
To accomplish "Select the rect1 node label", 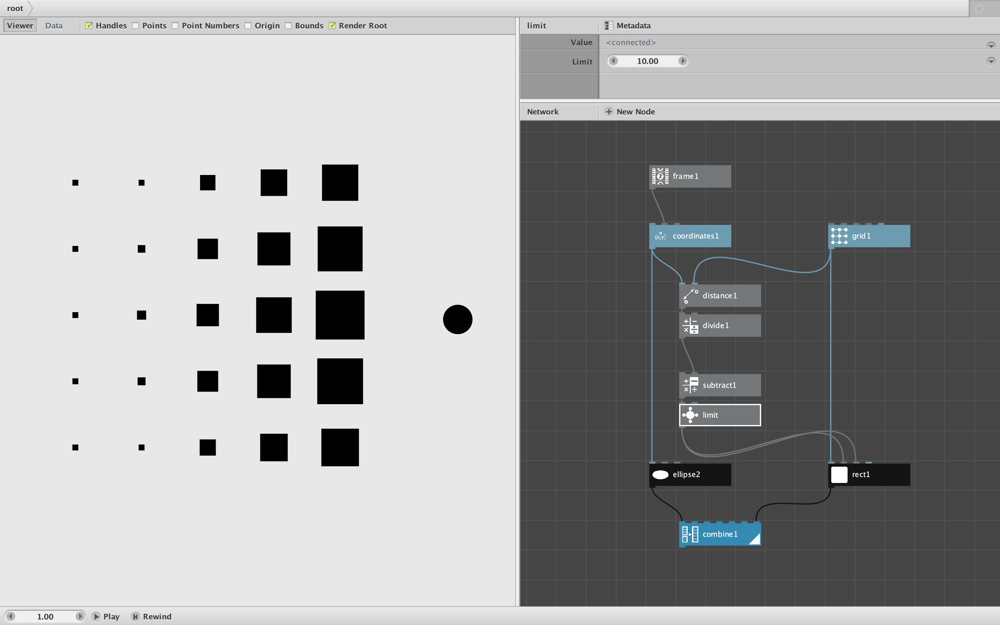I will pyautogui.click(x=861, y=474).
